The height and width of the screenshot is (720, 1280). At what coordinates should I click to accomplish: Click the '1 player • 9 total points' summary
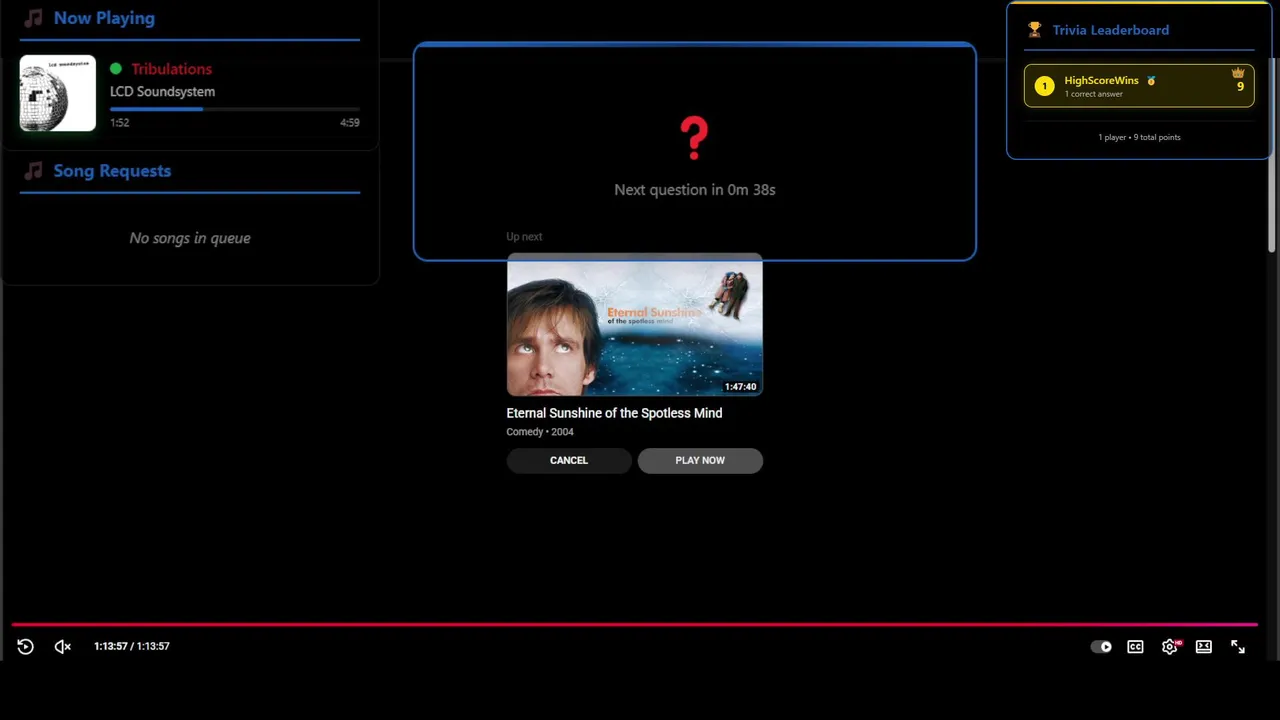1139,137
